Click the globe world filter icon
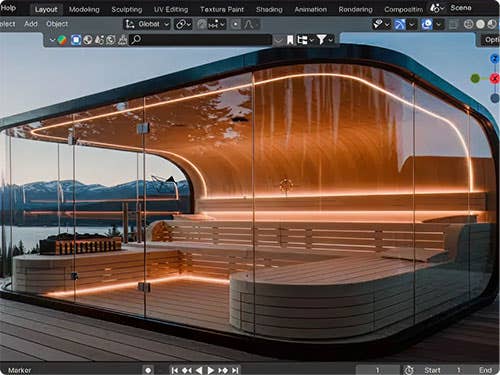 [88, 40]
